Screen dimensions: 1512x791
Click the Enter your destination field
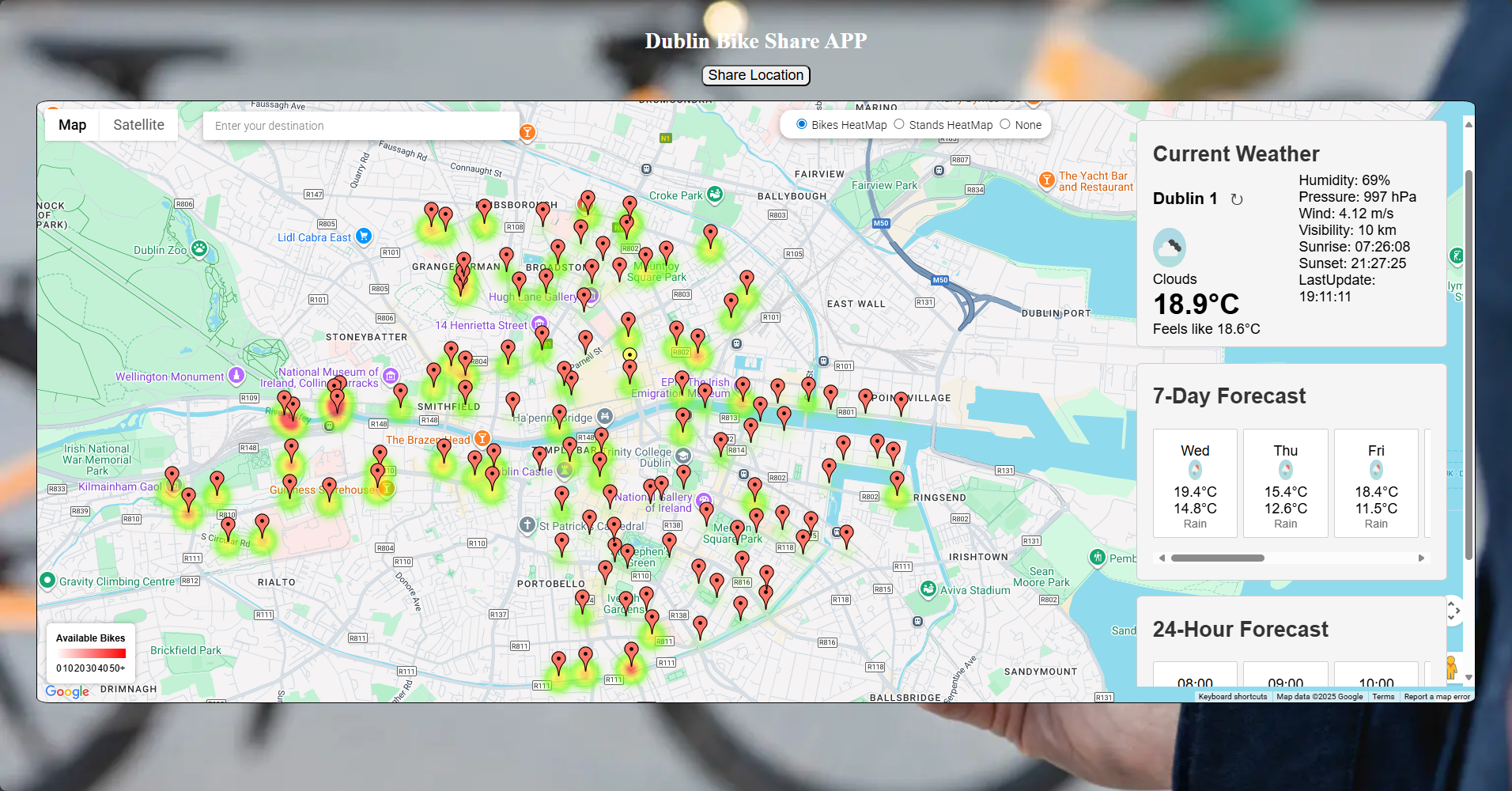(x=361, y=126)
